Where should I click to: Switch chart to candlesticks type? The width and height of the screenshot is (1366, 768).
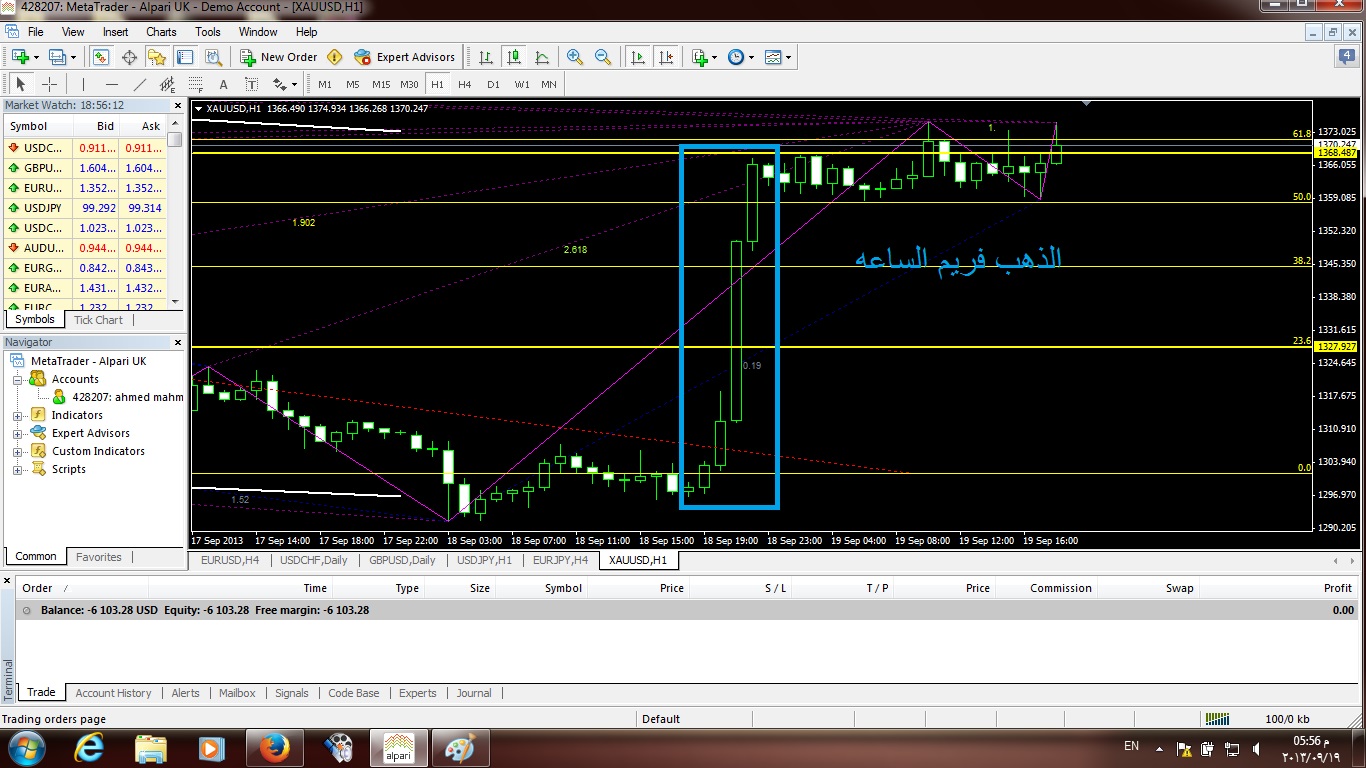(x=514, y=57)
